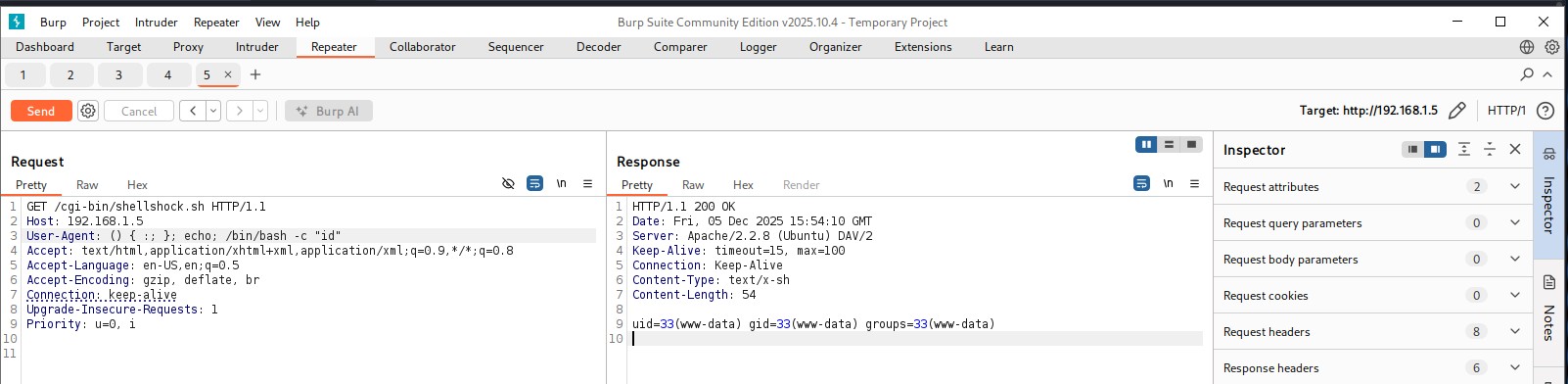Select Repeater tab 1

click(23, 74)
